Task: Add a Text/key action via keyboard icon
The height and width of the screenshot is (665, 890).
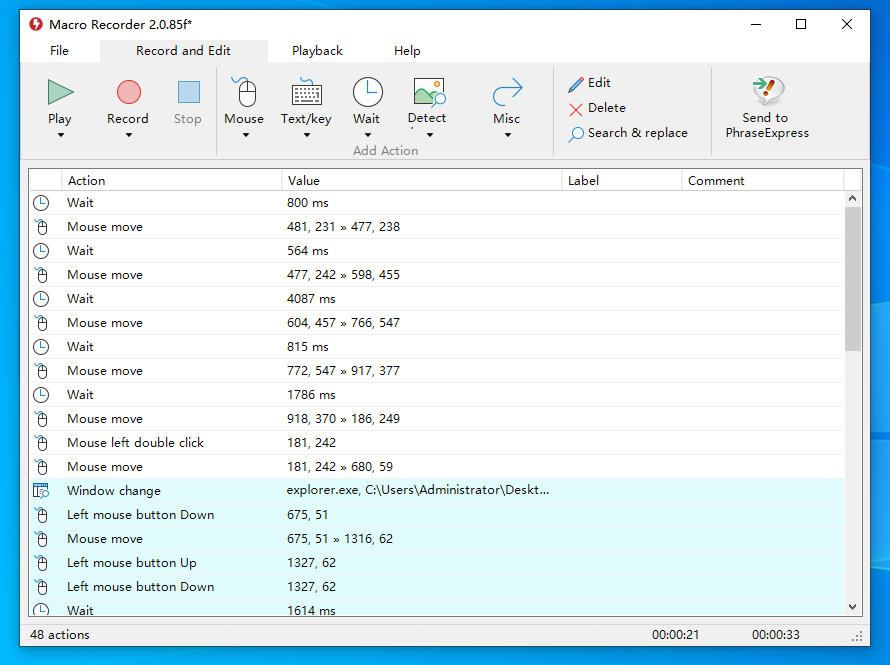Action: coord(307,92)
